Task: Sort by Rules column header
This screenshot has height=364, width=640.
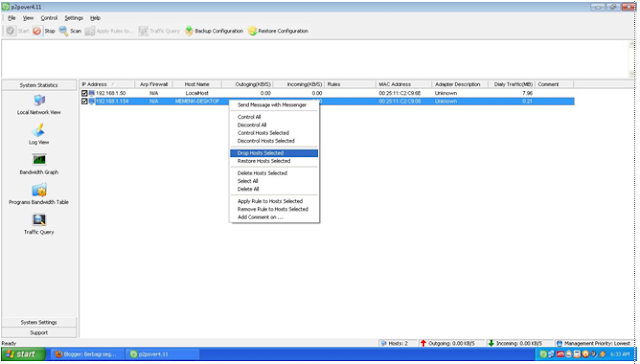Action: click(x=350, y=84)
